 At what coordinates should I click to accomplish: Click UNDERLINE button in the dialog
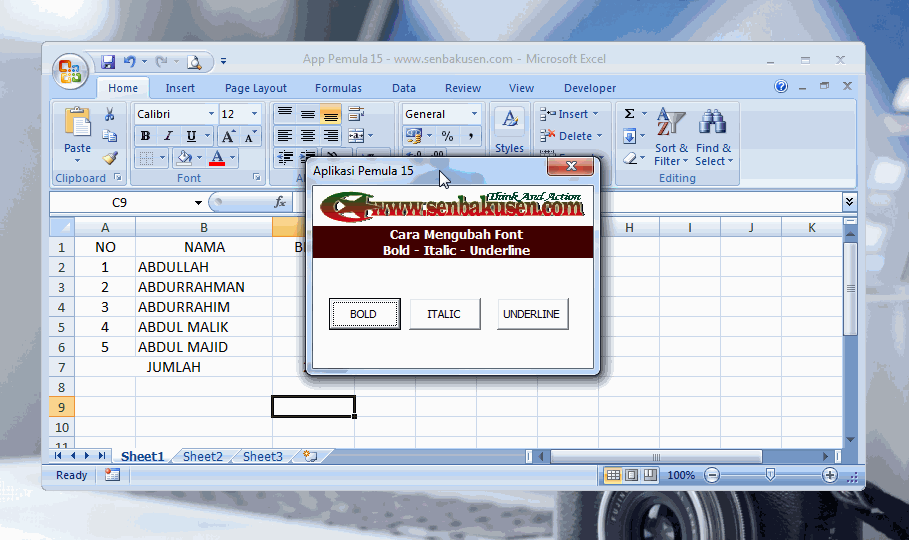coord(532,314)
